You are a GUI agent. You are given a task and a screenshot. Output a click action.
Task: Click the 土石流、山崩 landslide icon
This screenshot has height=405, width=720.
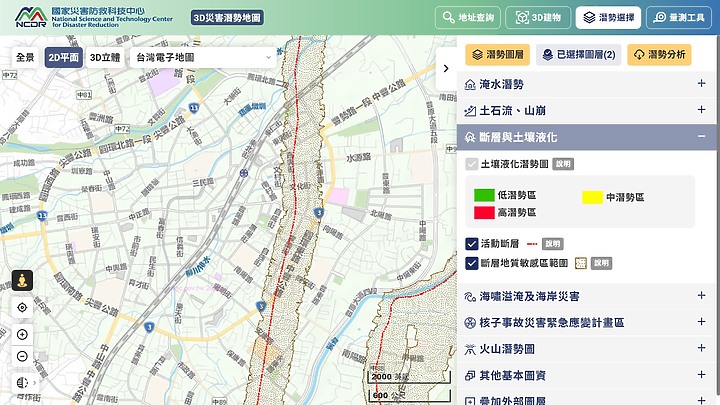coord(470,111)
